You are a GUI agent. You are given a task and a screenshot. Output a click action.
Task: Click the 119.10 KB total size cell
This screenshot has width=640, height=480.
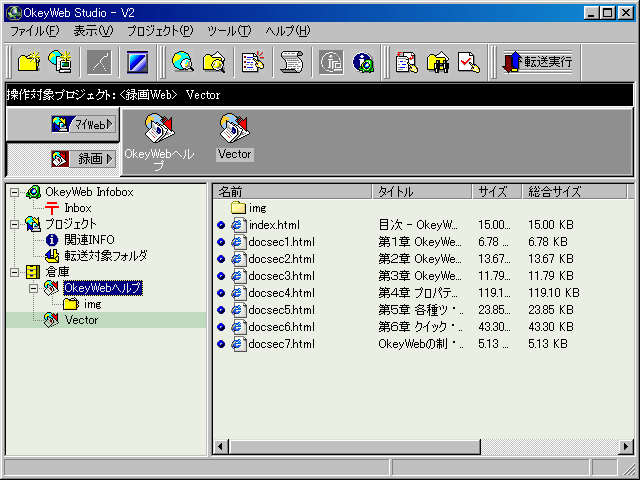point(553,293)
